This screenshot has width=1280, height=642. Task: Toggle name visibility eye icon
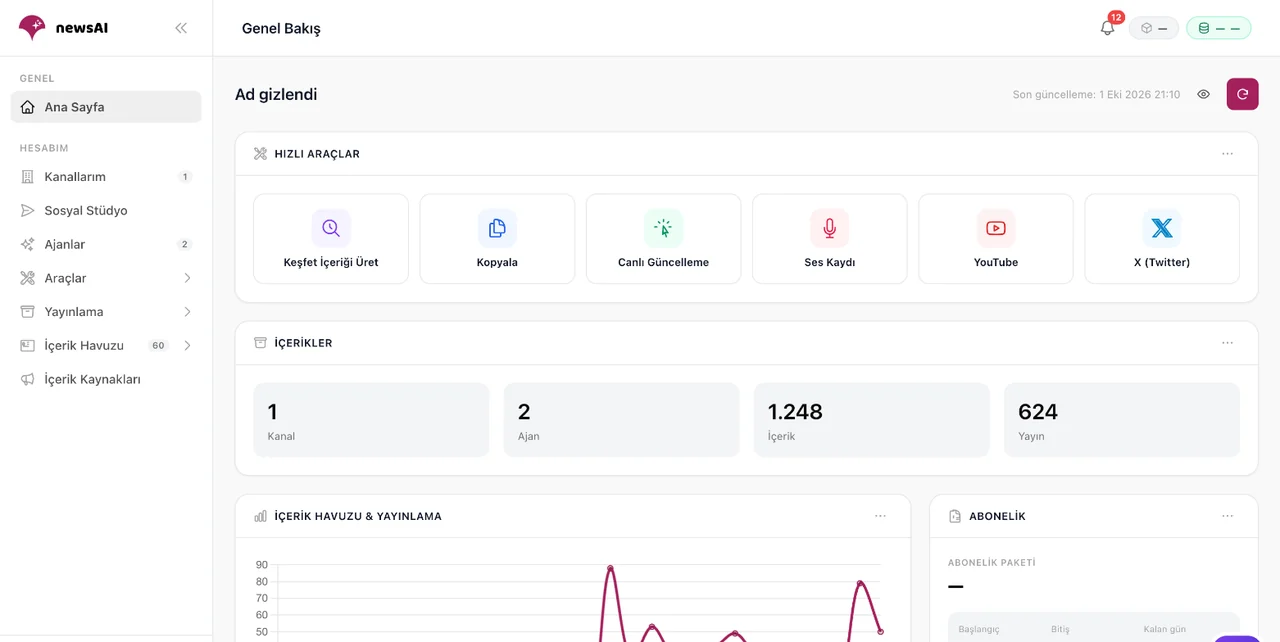point(1204,94)
